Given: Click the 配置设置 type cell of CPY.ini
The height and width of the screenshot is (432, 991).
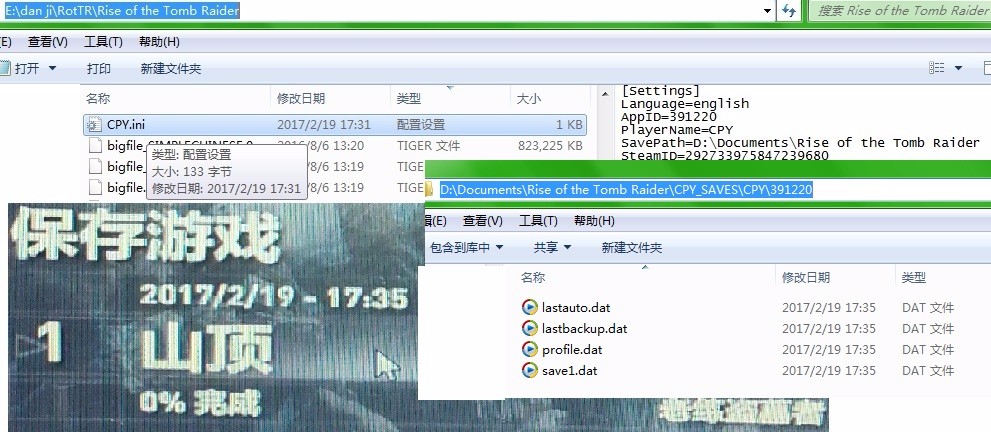Looking at the screenshot, I should (421, 125).
